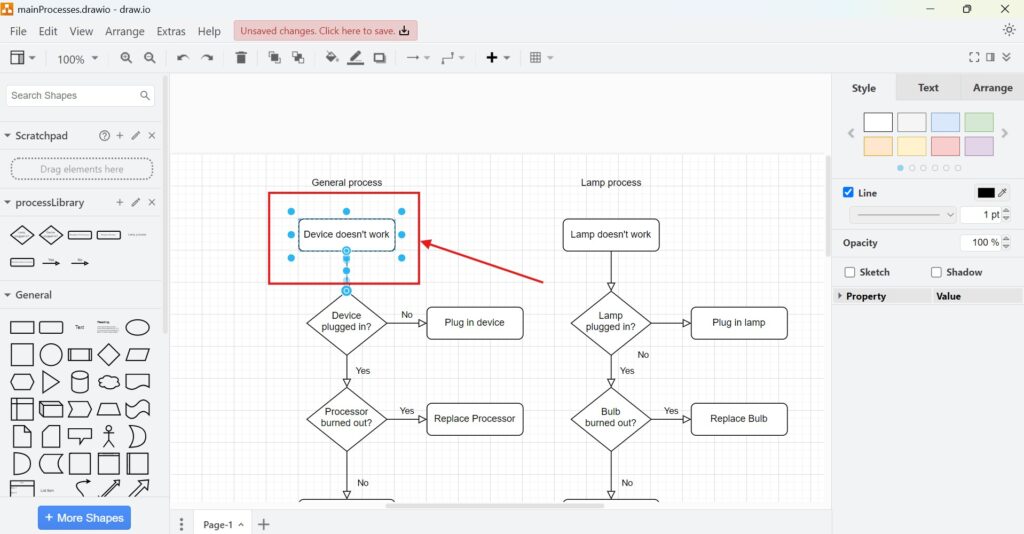Click the Line Color pencil icon
1024x534 pixels.
click(x=356, y=58)
